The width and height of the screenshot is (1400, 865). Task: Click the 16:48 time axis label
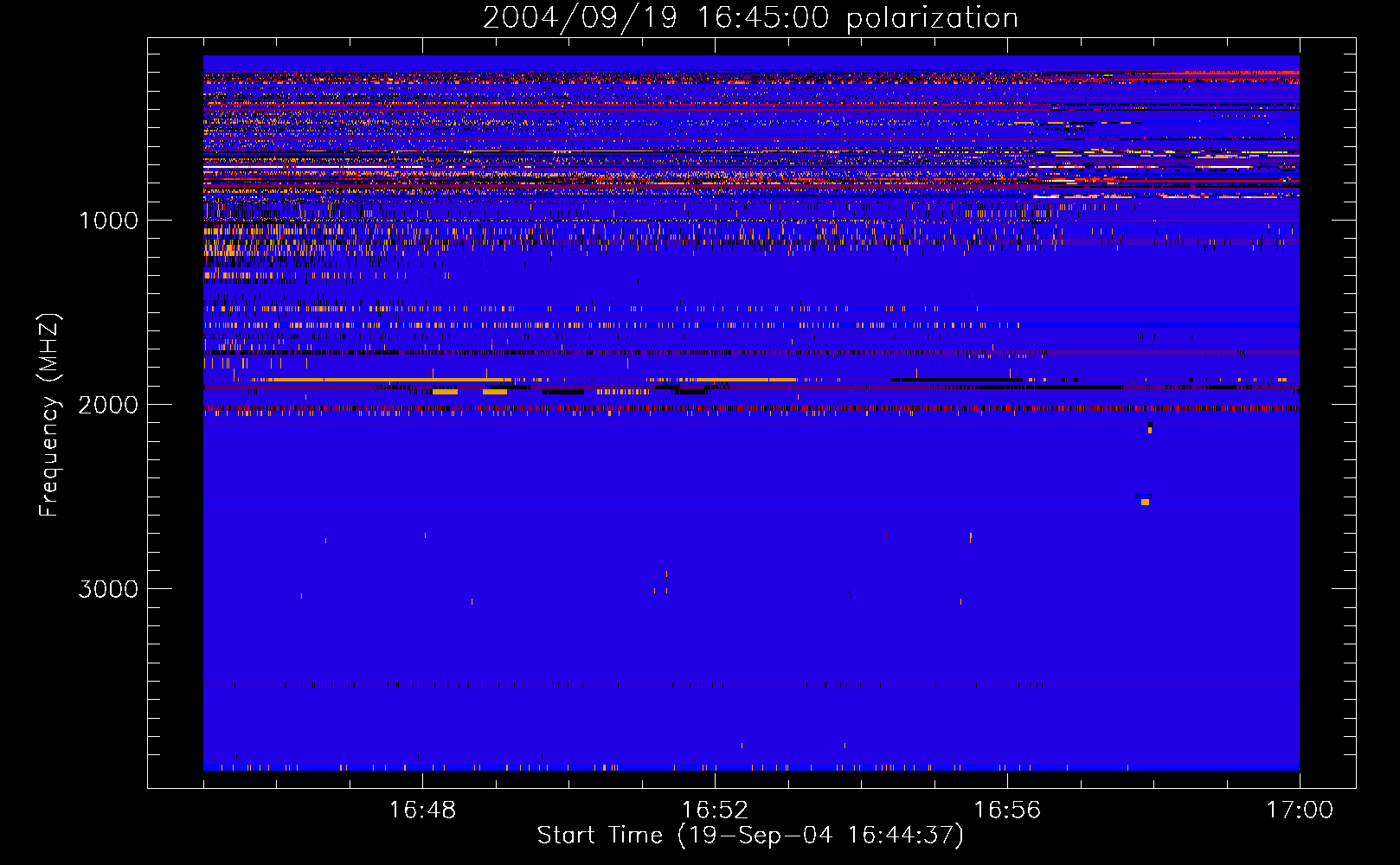click(x=422, y=811)
